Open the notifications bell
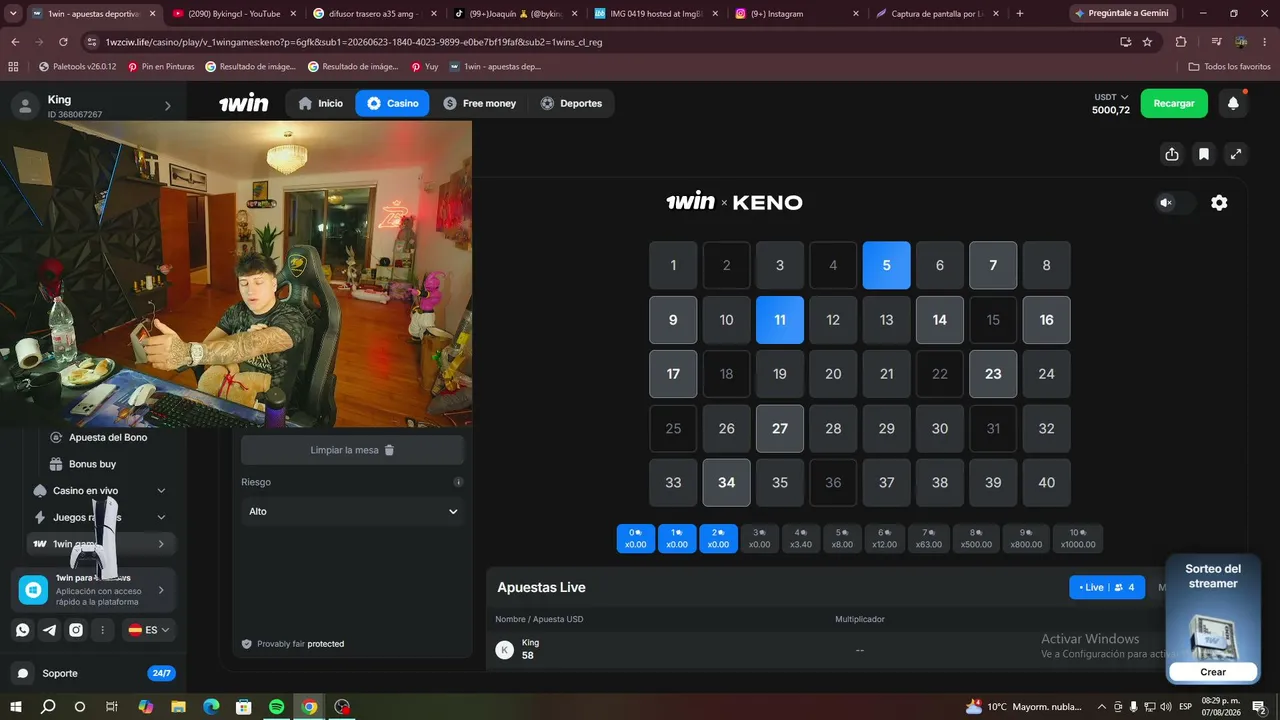This screenshot has width=1280, height=720. 1233,103
